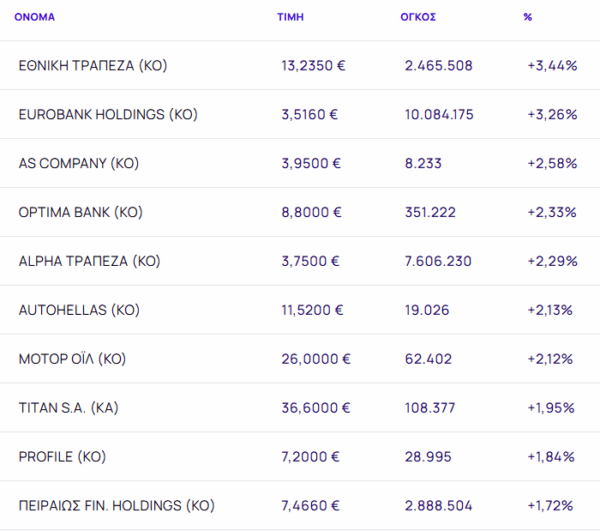Screen dimensions: 600x531
Task: Sort by the ΤΙΜΗ column header
Action: 290,18
